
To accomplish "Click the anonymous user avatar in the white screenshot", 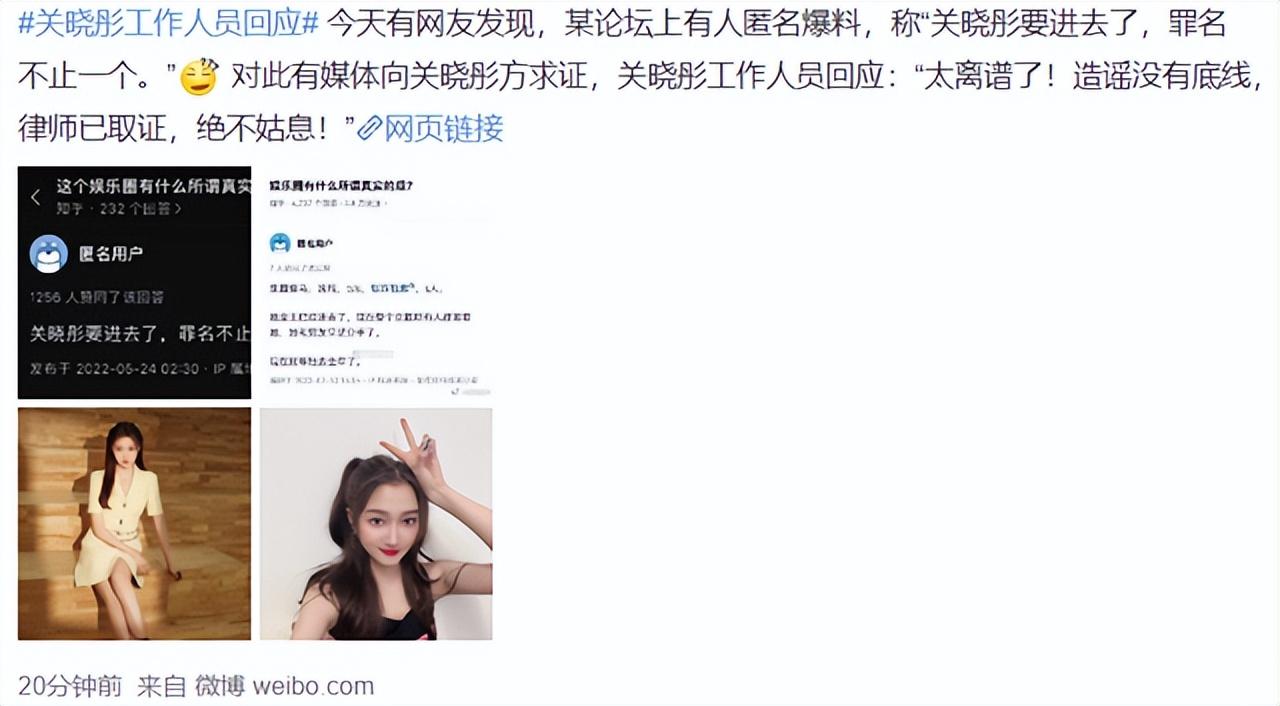I will (x=280, y=243).
